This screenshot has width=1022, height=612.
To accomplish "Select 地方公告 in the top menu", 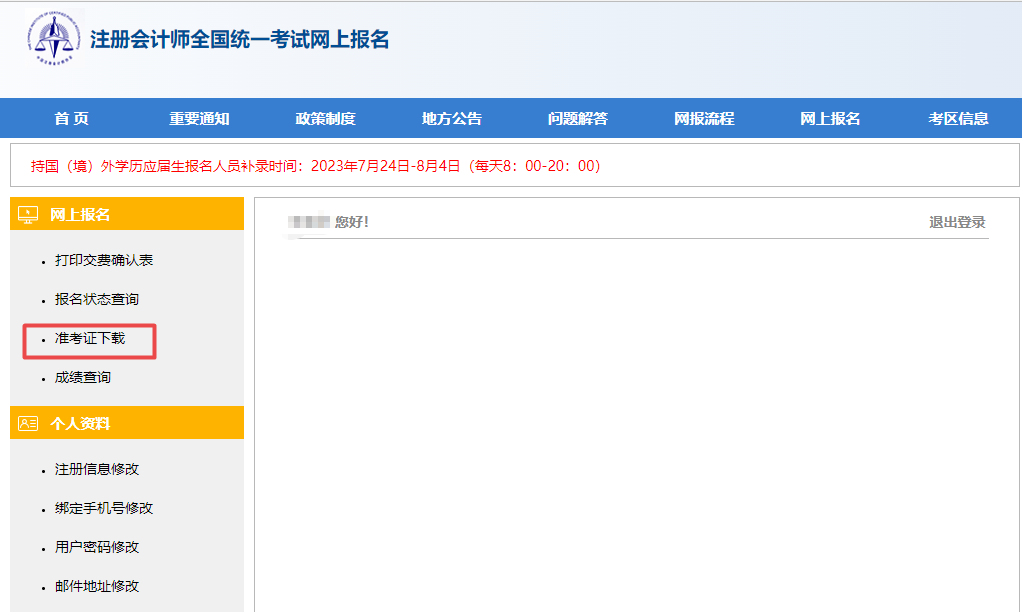I will [x=451, y=119].
